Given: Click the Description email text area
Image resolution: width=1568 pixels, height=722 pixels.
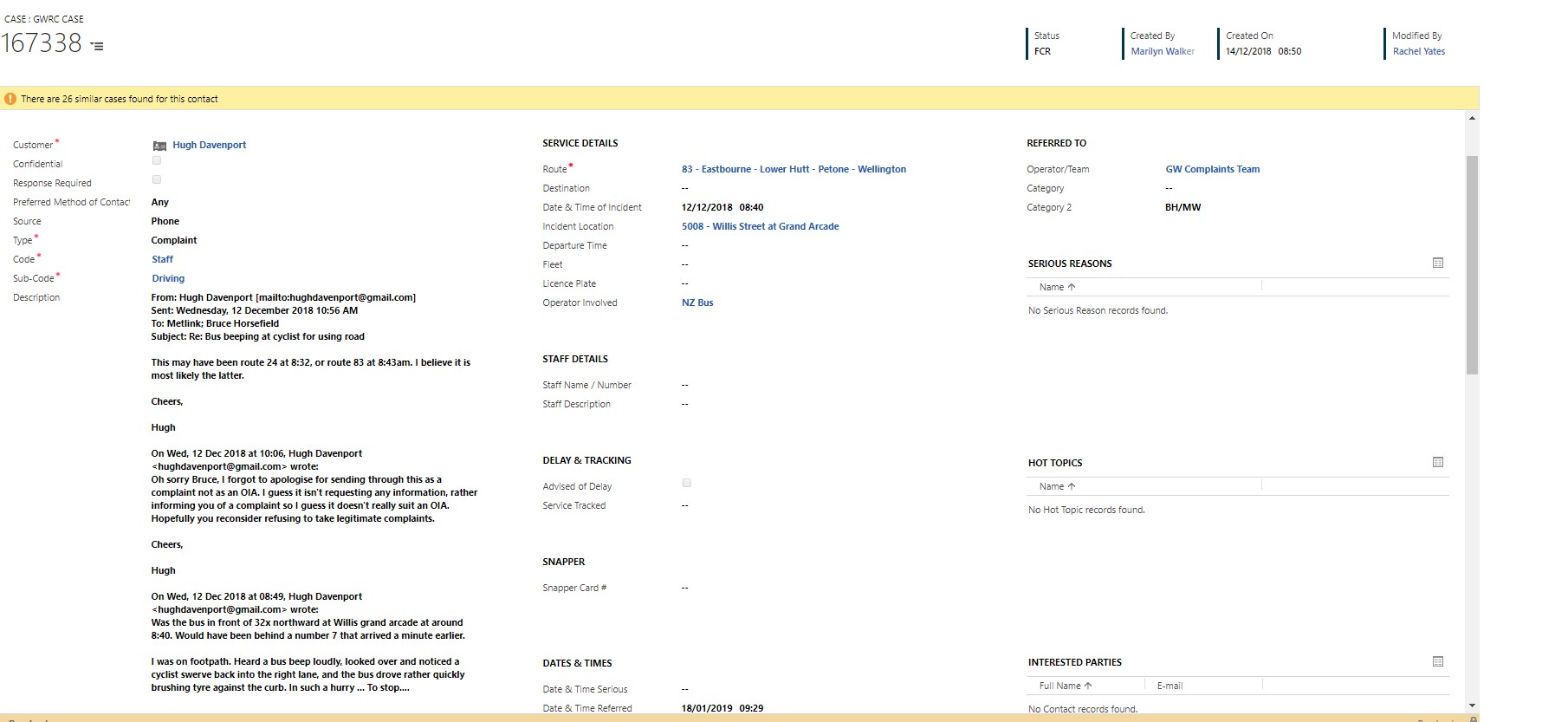Looking at the screenshot, I should (x=315, y=492).
